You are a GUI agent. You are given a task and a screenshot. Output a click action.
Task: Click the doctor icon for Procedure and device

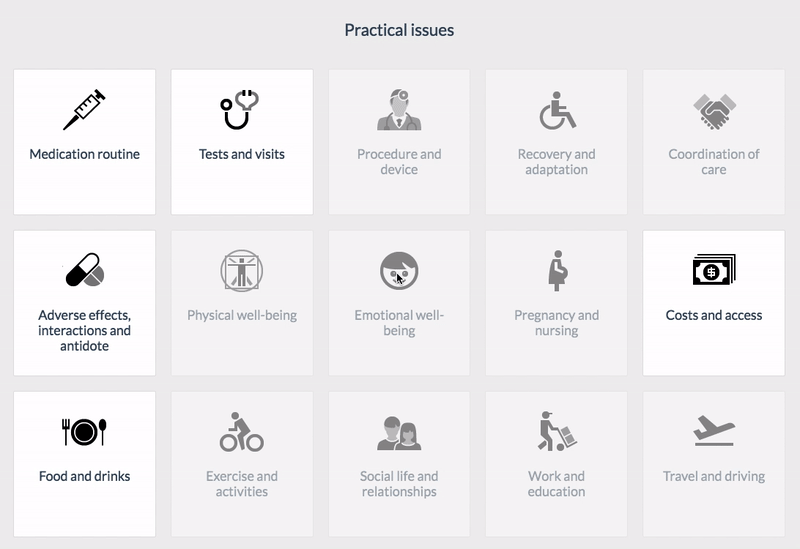[399, 110]
